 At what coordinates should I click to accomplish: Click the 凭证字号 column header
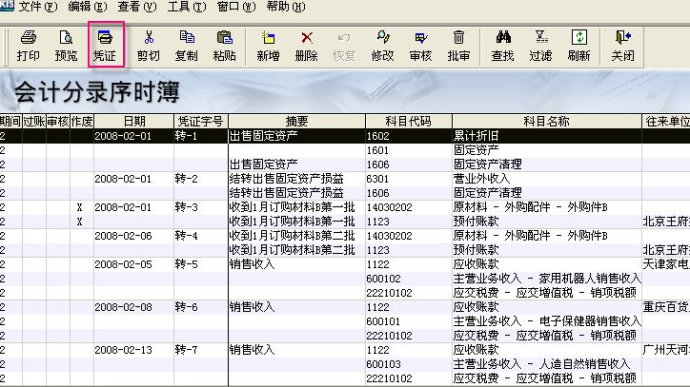(201, 122)
